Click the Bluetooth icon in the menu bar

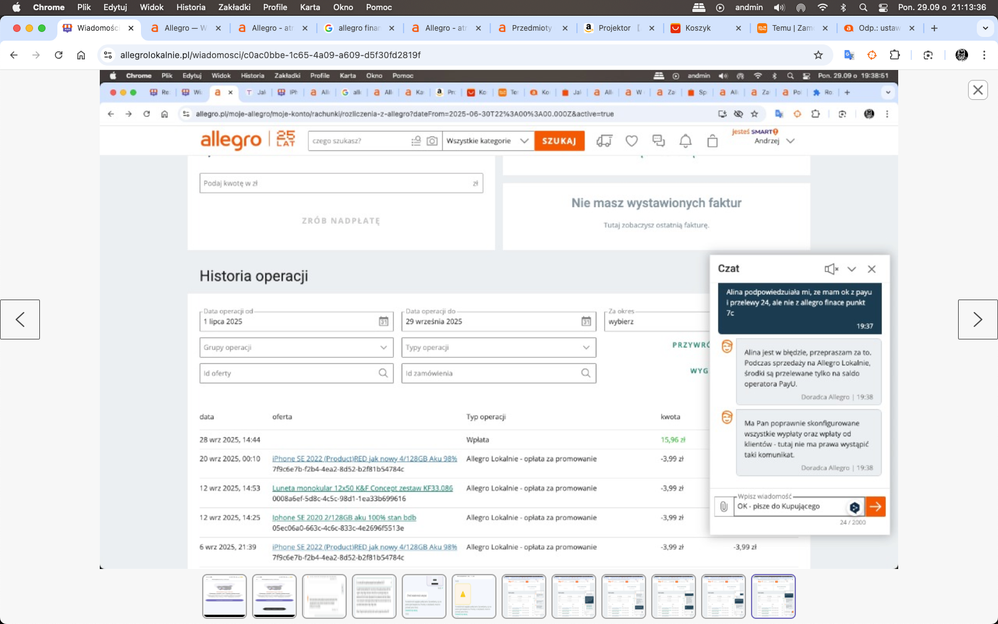pyautogui.click(x=844, y=8)
